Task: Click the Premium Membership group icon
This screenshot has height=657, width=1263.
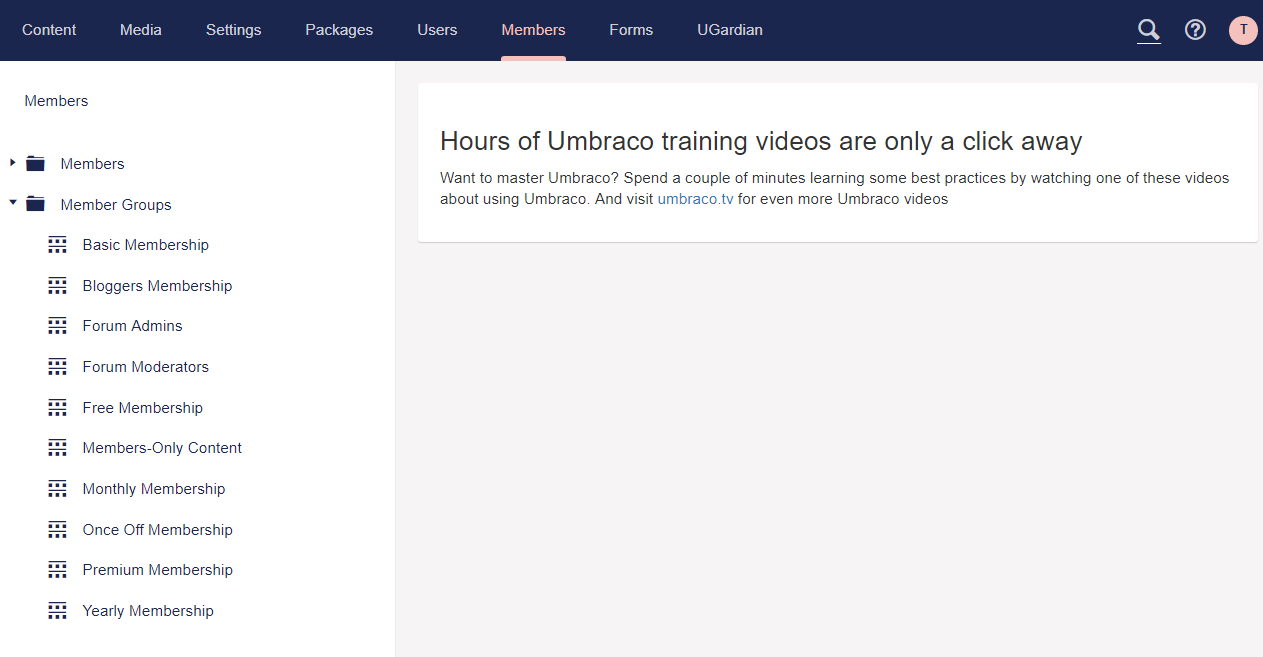Action: pyautogui.click(x=58, y=570)
